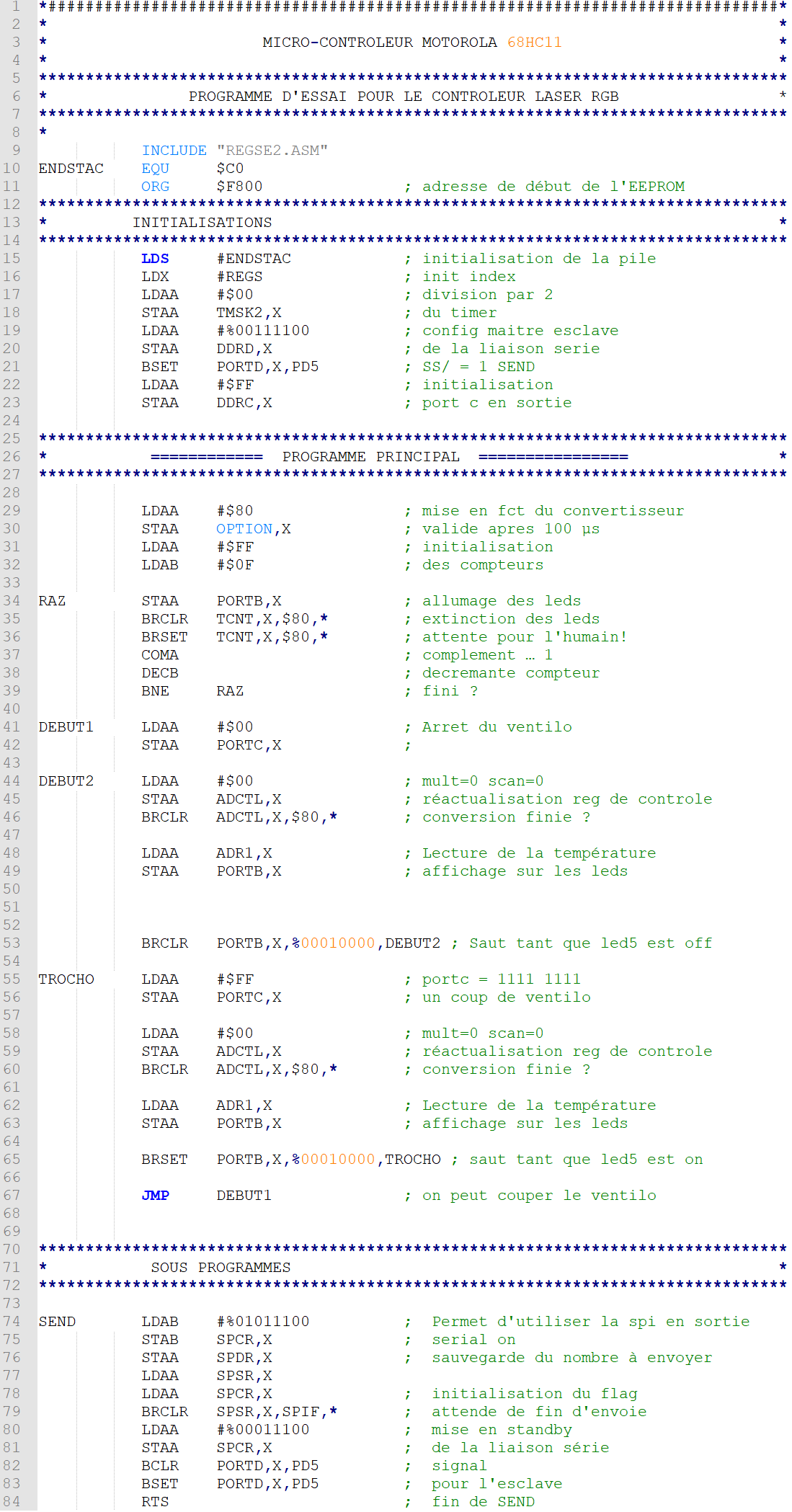
Task: Click the SPDR,X operand
Action: pyautogui.click(x=244, y=1358)
